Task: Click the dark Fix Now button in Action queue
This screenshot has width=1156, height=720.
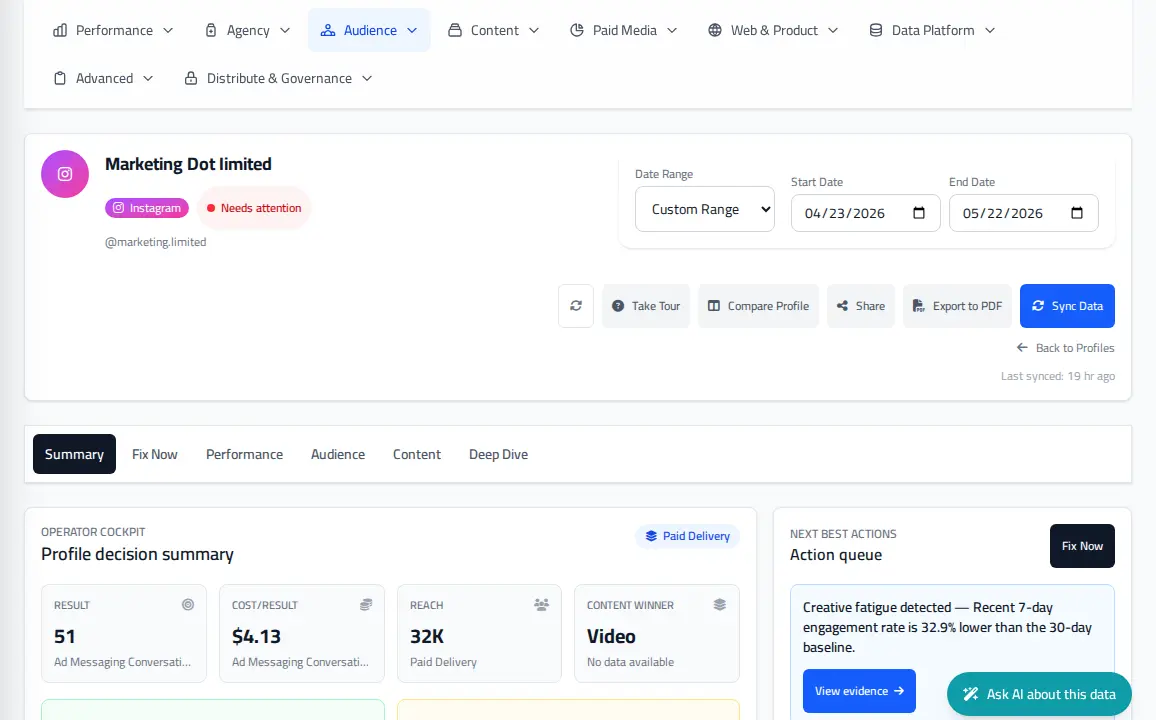Action: pos(1082,546)
